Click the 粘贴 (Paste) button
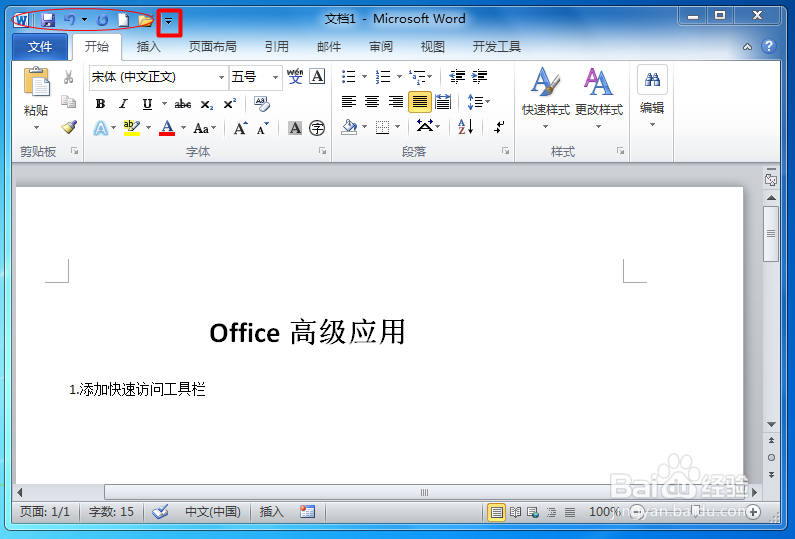The width and height of the screenshot is (795, 539). click(36, 91)
